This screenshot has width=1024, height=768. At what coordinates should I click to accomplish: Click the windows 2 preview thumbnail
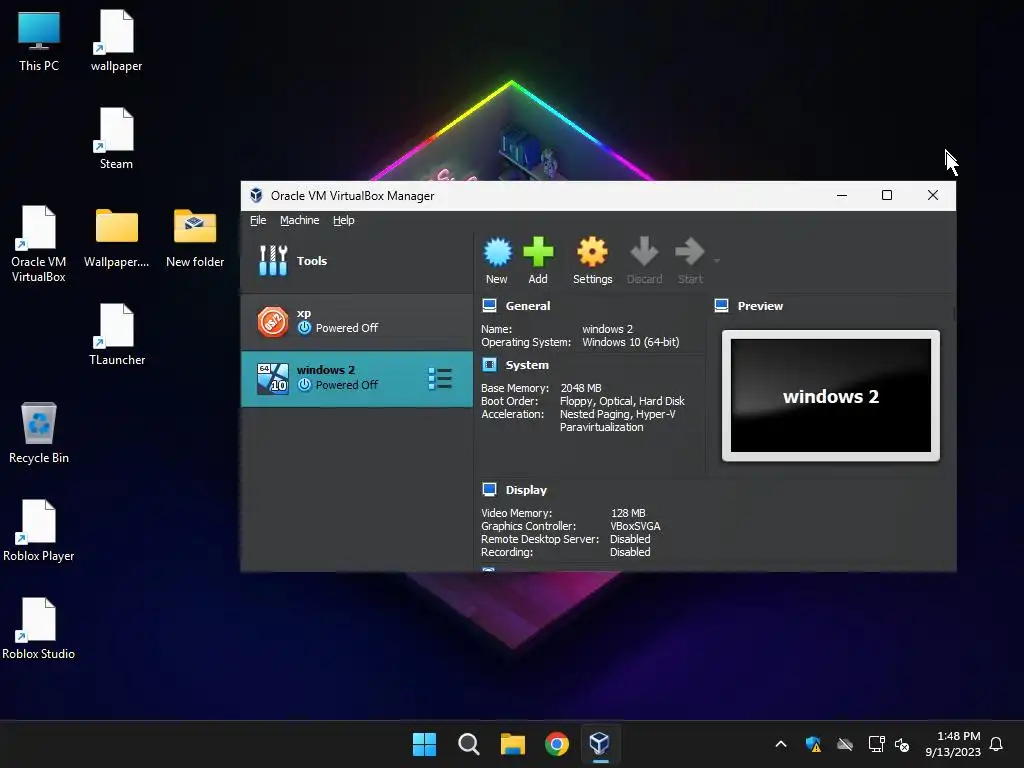[x=831, y=396]
